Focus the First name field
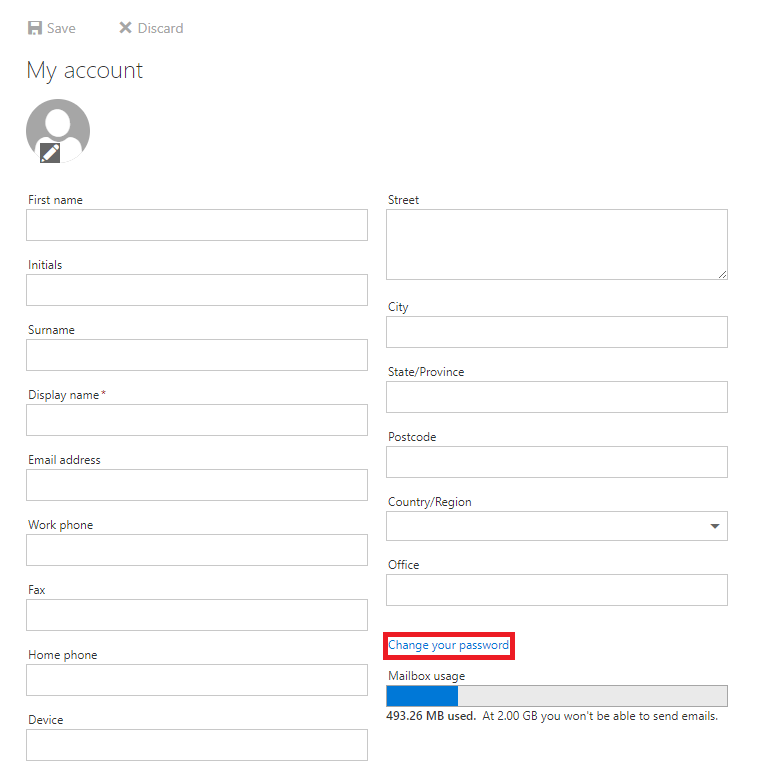 point(197,225)
